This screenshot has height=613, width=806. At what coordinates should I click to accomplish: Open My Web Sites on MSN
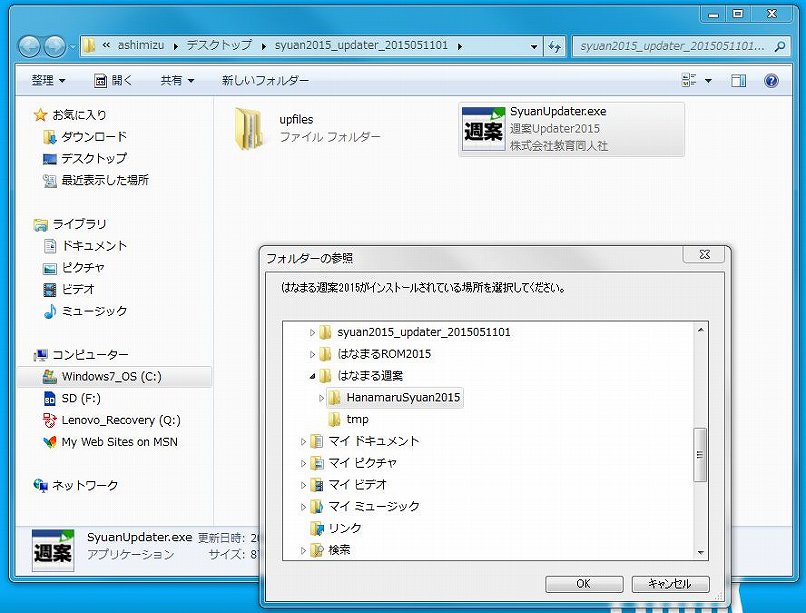pos(118,442)
